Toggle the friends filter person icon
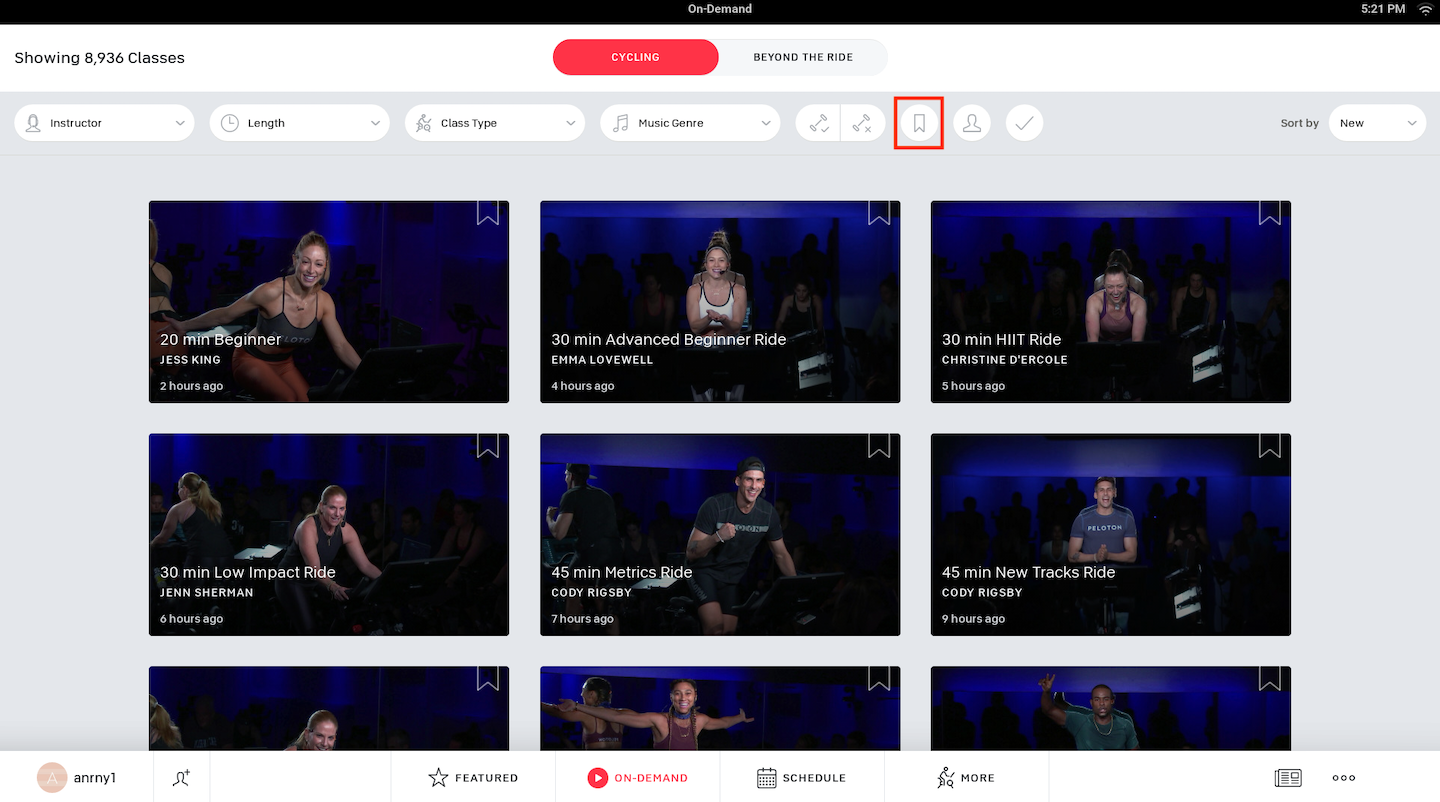This screenshot has height=802, width=1440. (x=971, y=123)
